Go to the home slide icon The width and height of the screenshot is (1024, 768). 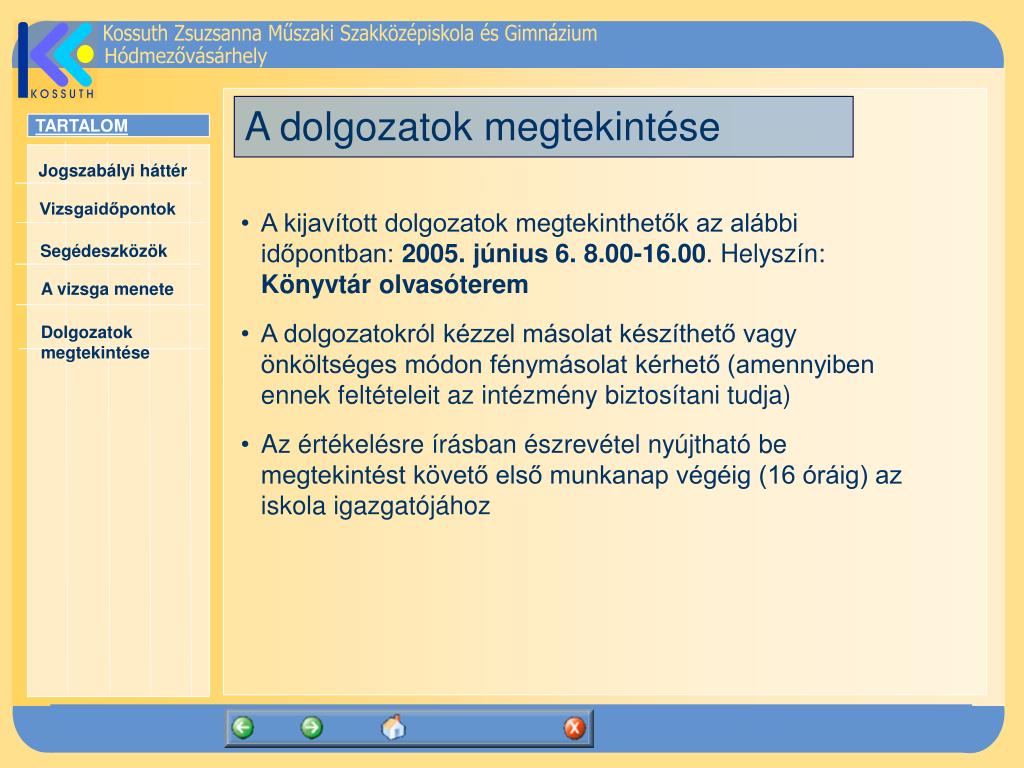[x=393, y=727]
